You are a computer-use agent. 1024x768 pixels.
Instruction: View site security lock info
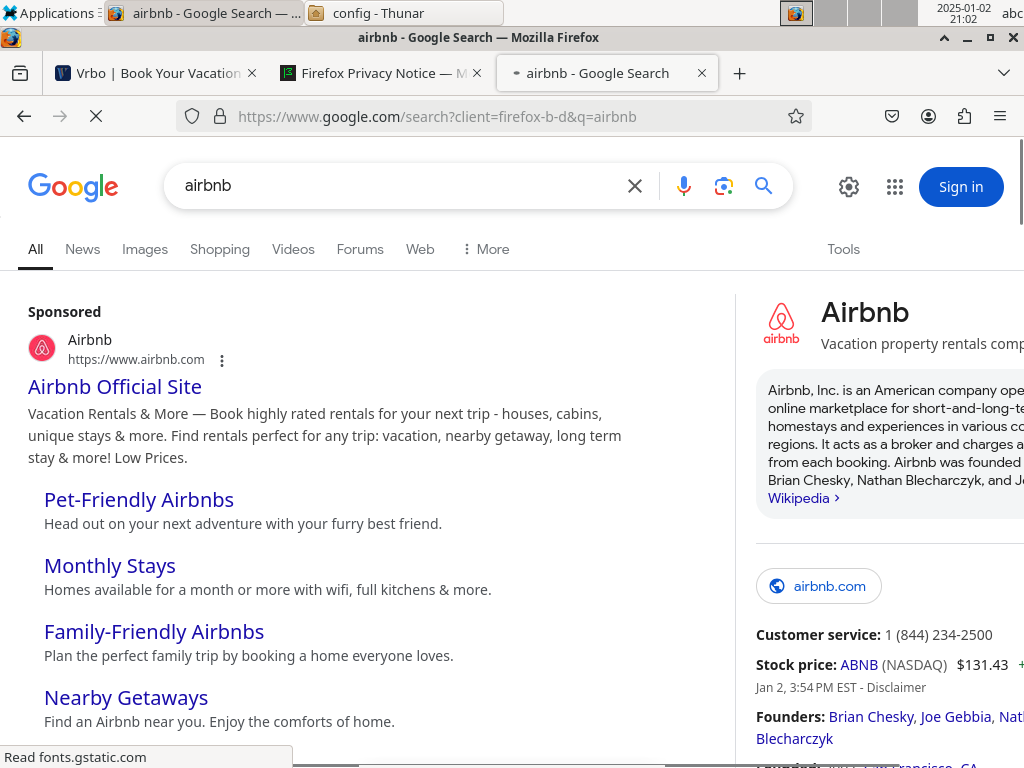click(x=220, y=116)
